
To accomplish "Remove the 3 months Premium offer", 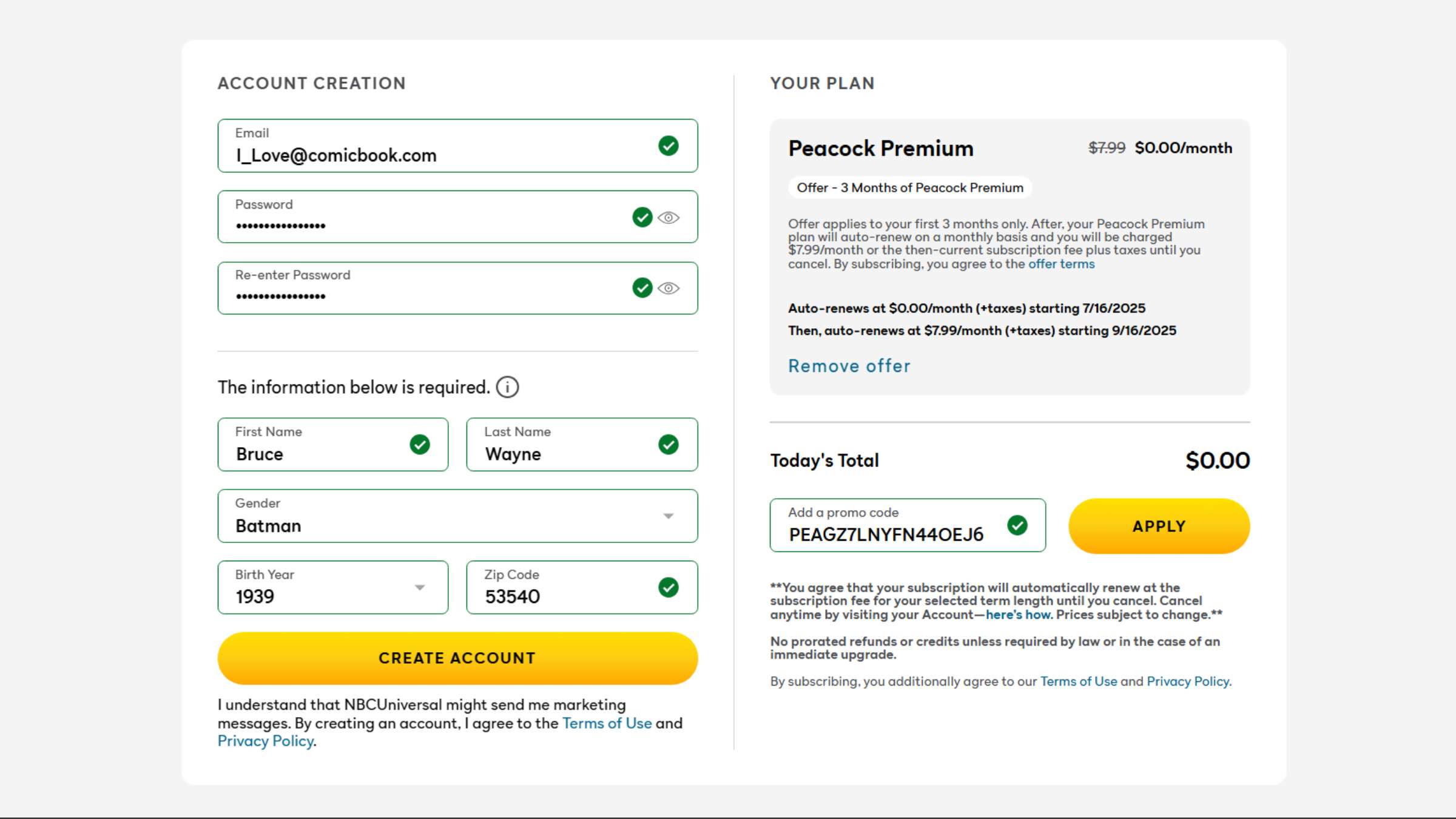I will 849,366.
